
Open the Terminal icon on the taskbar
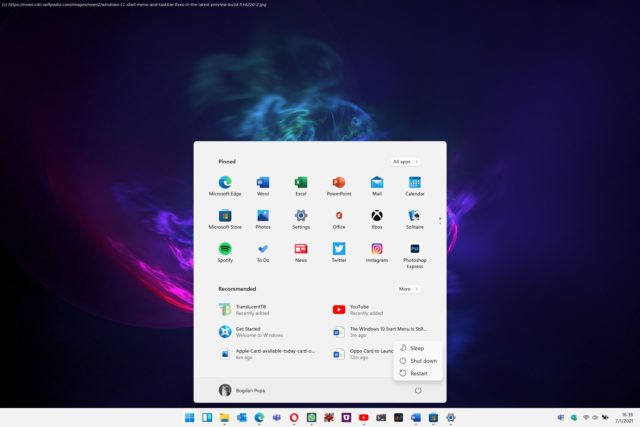(381, 418)
